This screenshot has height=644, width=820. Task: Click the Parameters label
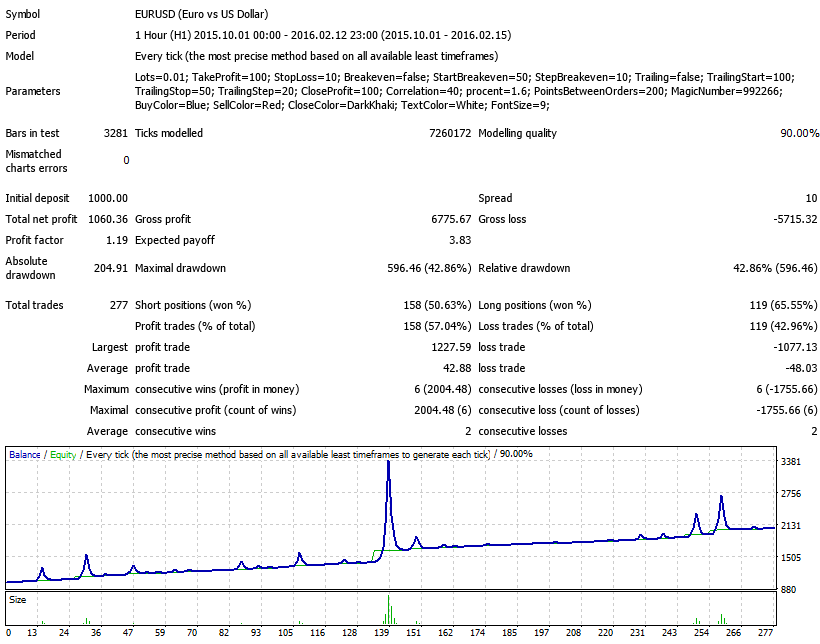pyautogui.click(x=33, y=91)
